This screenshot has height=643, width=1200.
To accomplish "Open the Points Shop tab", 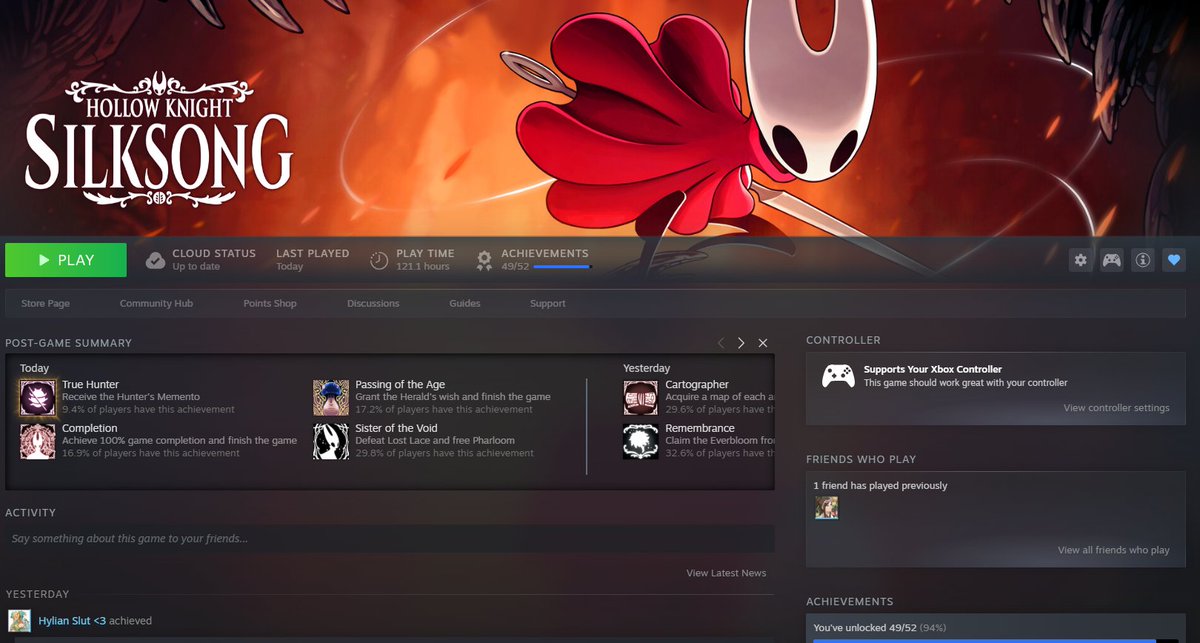I will 270,303.
